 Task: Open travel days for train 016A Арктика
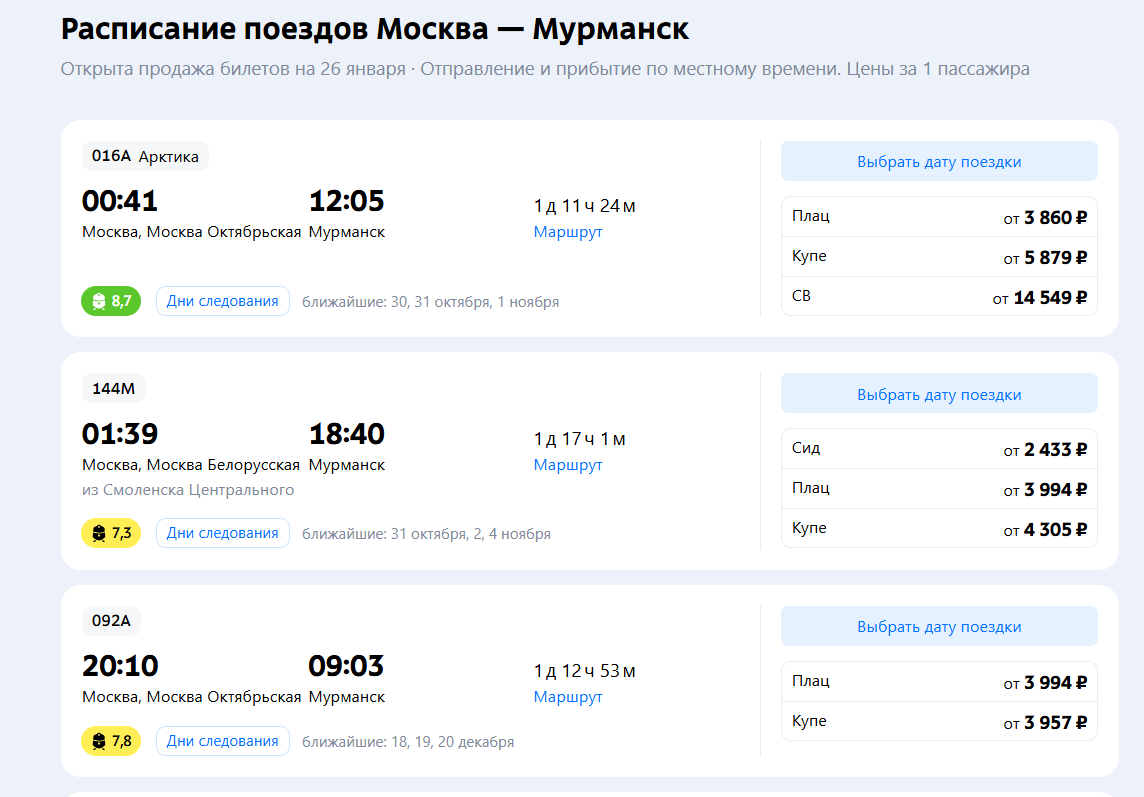point(223,301)
